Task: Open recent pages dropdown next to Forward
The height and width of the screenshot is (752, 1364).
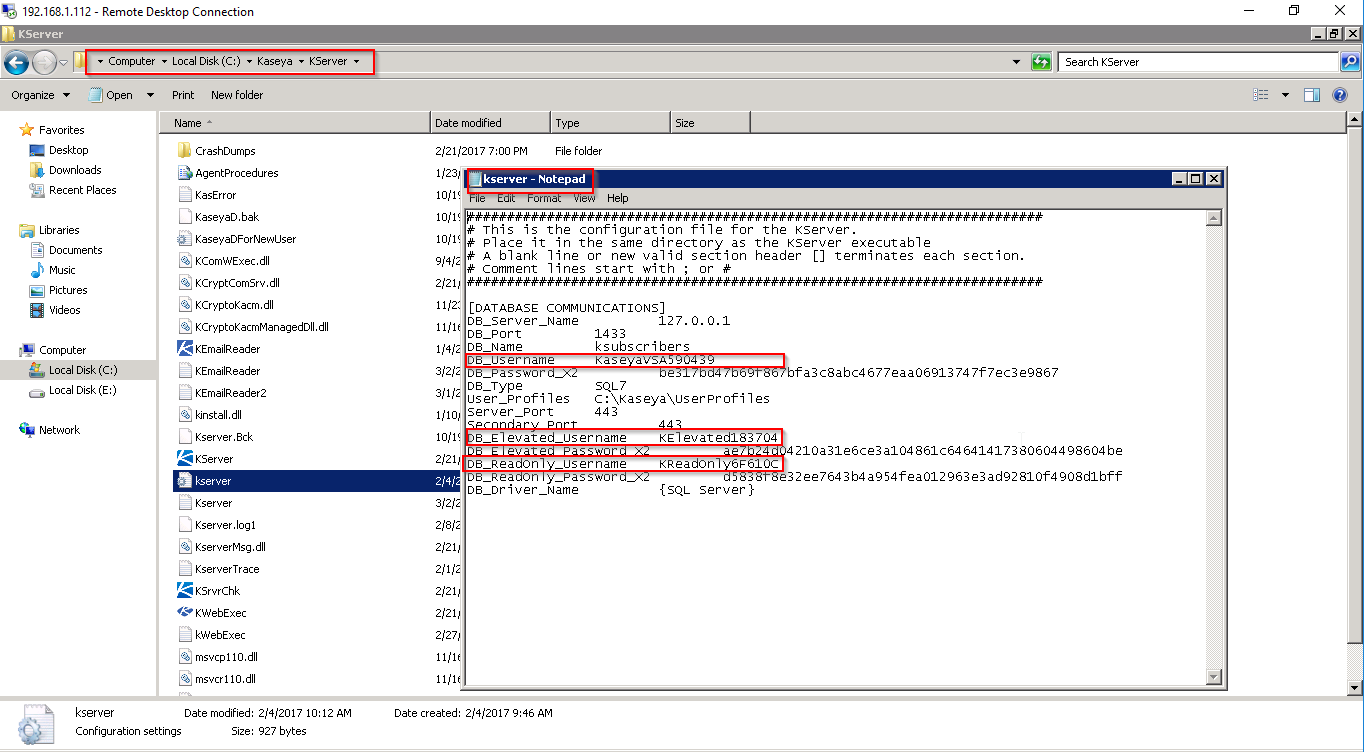Action: point(63,63)
